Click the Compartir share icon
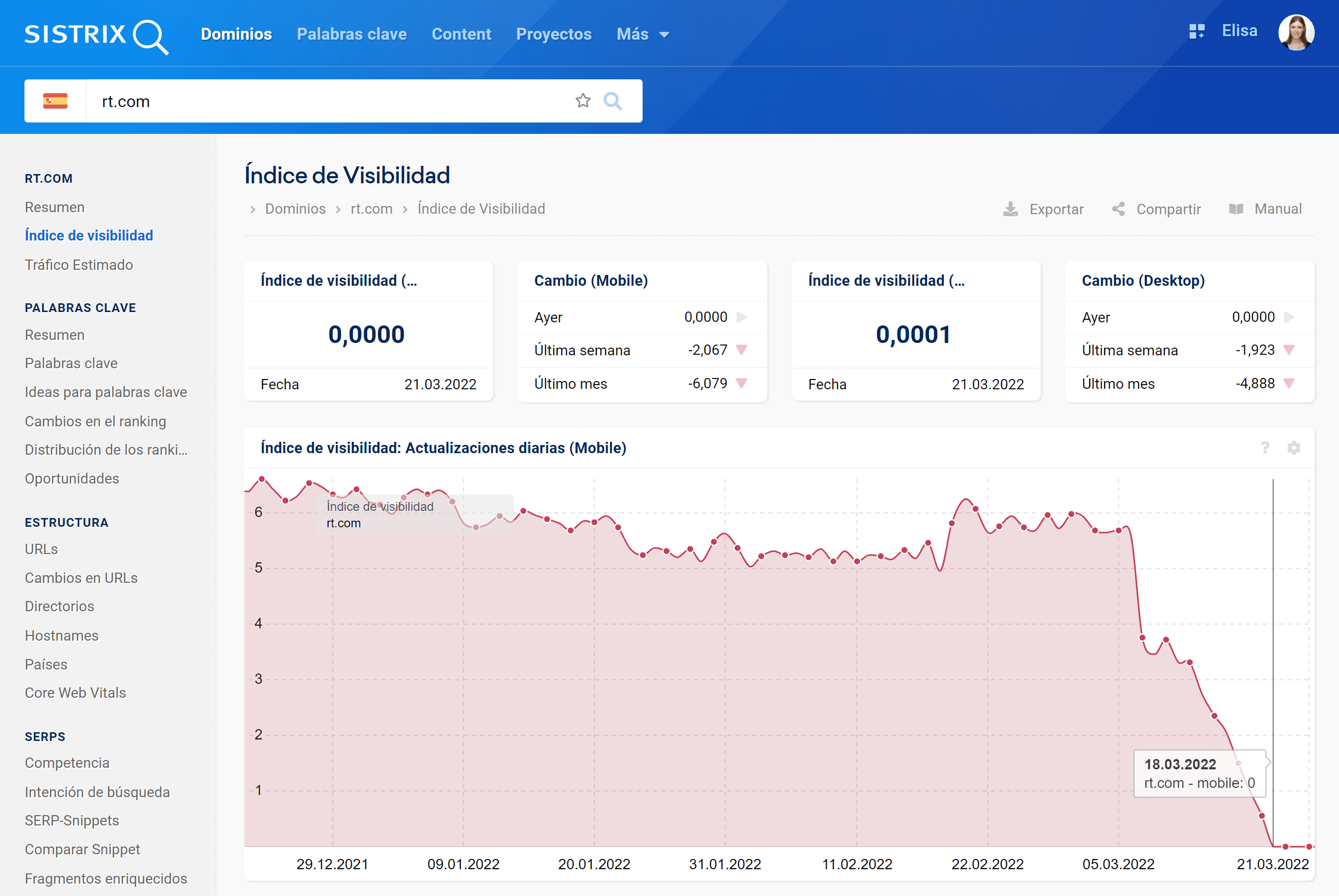The width and height of the screenshot is (1339, 896). [x=1118, y=209]
